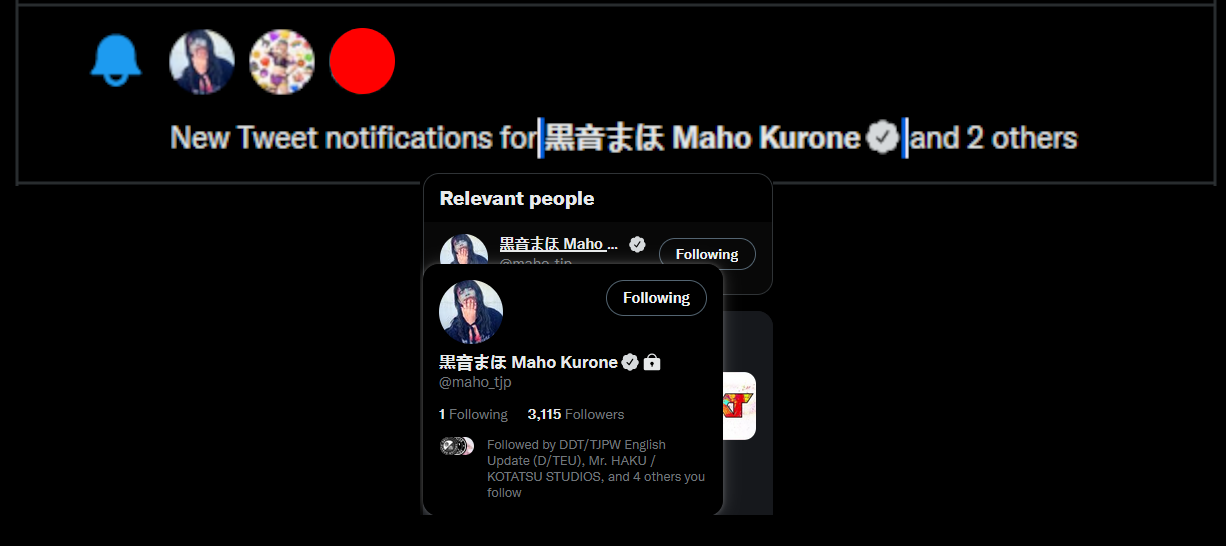This screenshot has width=1226, height=546.
Task: Click the "and 2 others" text
Action: [x=994, y=137]
